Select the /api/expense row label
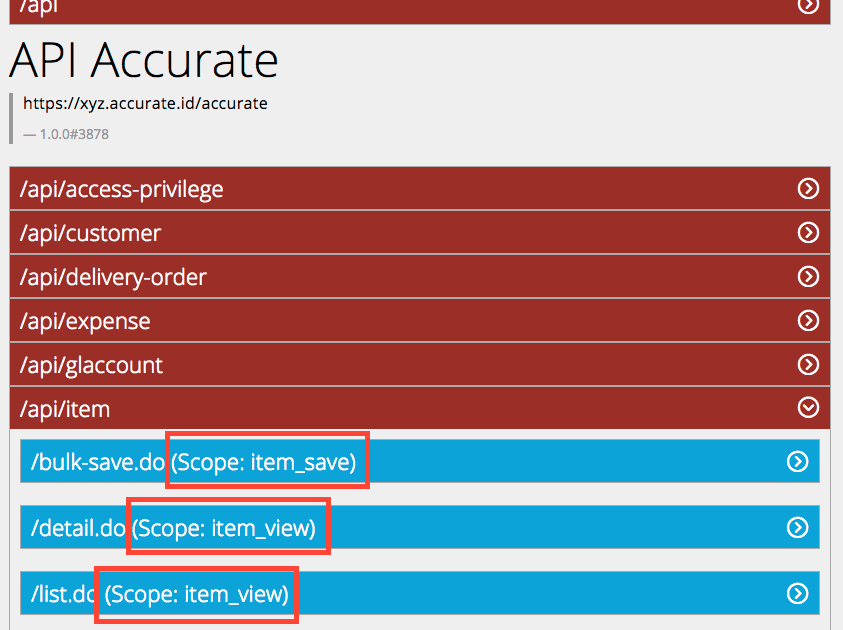This screenshot has height=630, width=843. coord(85,322)
